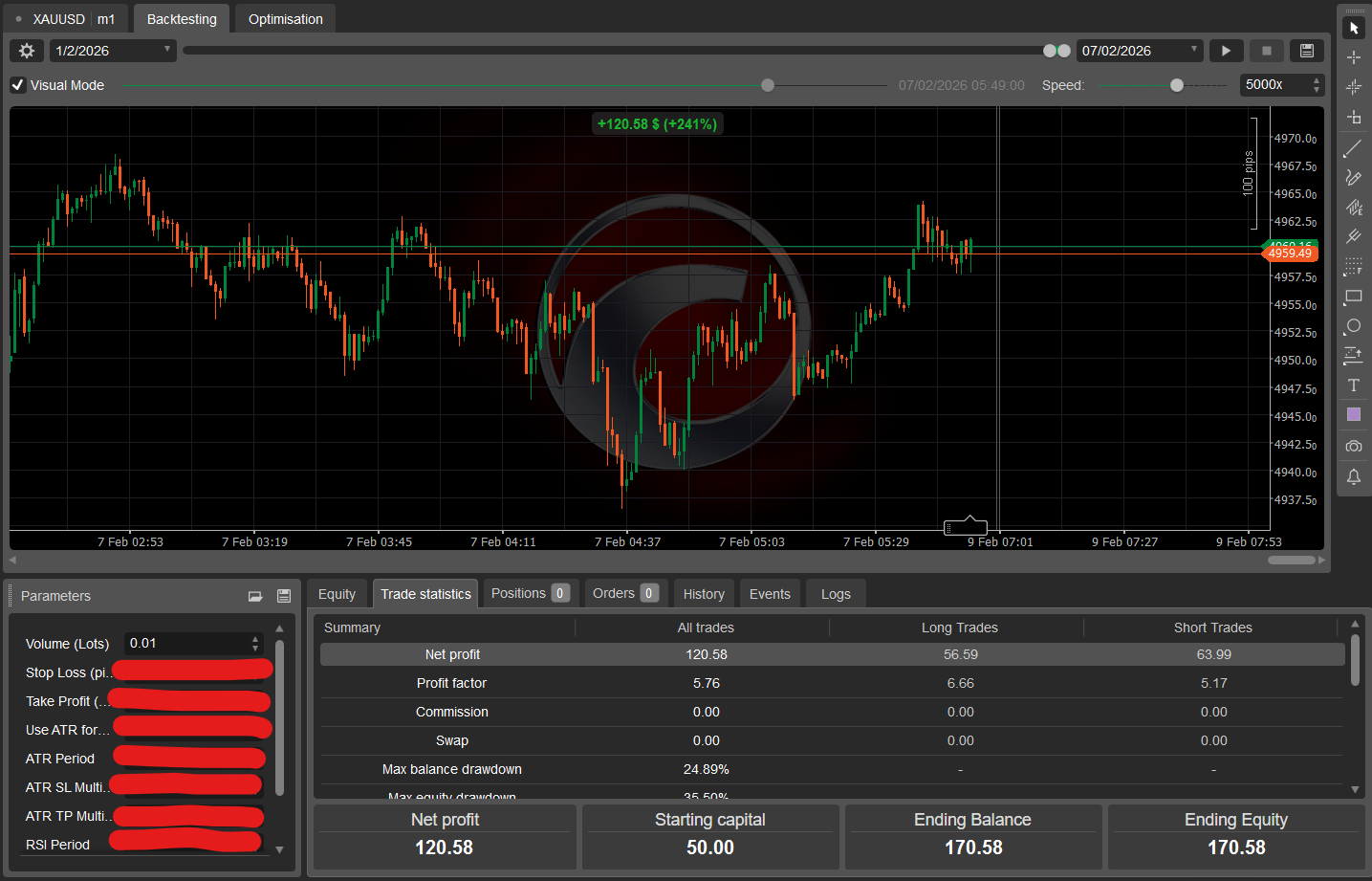The height and width of the screenshot is (881, 1372).
Task: Select the ellipse drawing tool
Action: pos(1353,326)
